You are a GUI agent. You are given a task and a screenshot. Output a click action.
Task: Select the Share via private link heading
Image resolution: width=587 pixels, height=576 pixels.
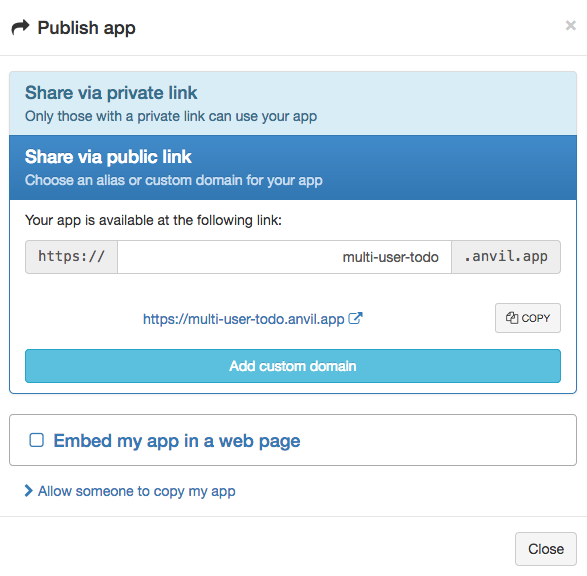pos(111,92)
